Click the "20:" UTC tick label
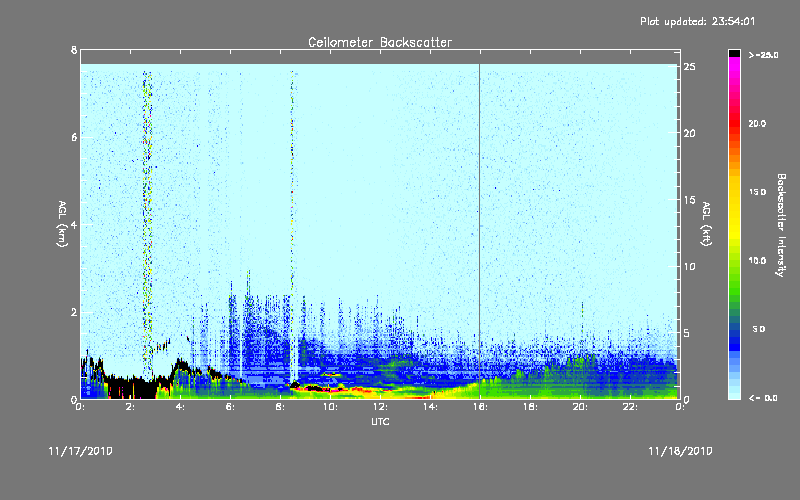Image resolution: width=800 pixels, height=500 pixels. tap(581, 407)
